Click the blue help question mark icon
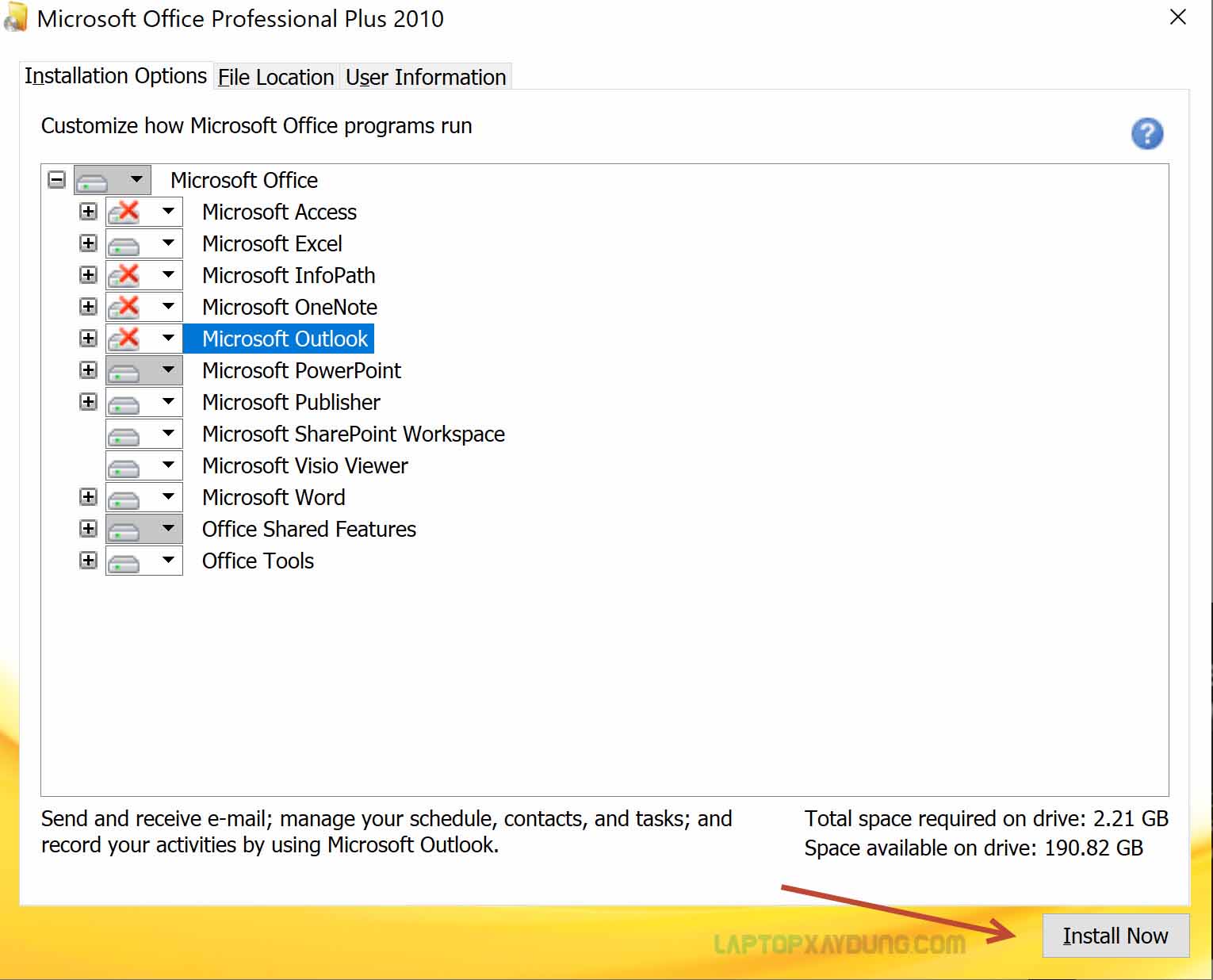Viewport: 1213px width, 980px height. (x=1146, y=133)
